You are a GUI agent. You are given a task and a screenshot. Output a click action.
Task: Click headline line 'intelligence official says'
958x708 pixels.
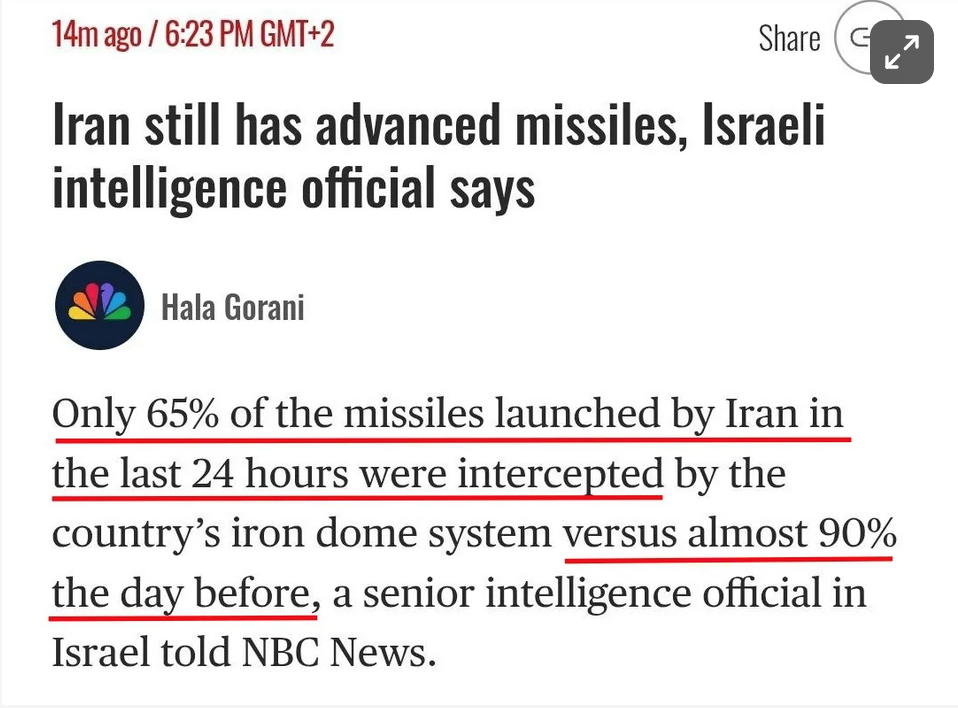293,188
